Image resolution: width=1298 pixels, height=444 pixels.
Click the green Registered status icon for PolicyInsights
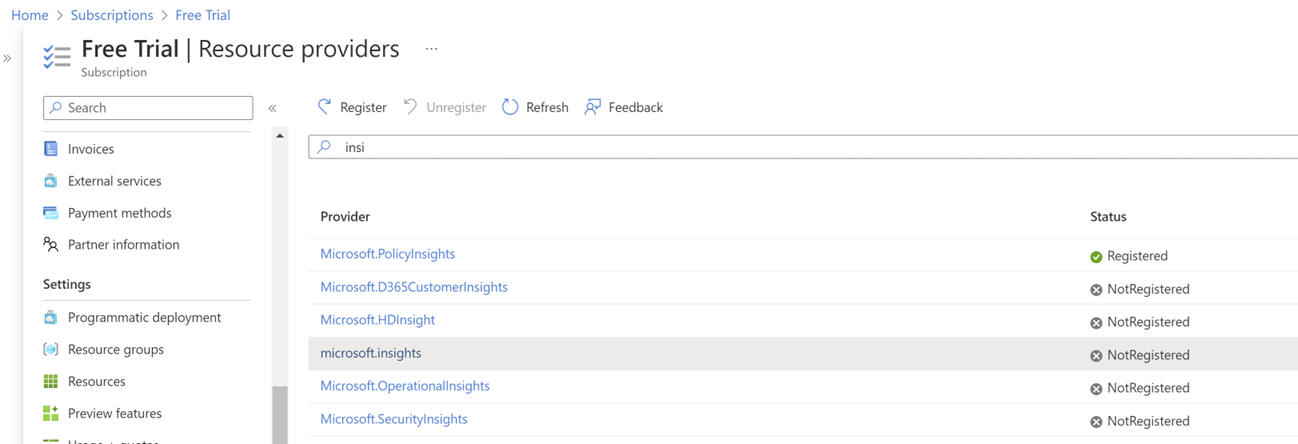coord(1096,257)
